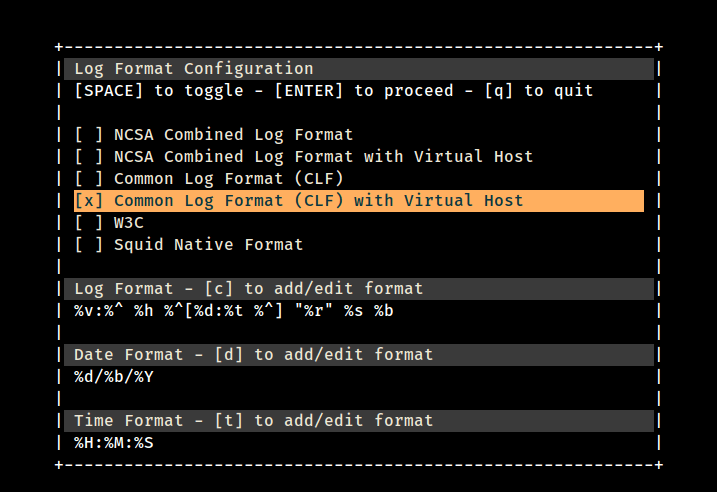Screen dimensions: 717x492
Task: Select the NCSA Combined Log Format label
Action: click(233, 135)
